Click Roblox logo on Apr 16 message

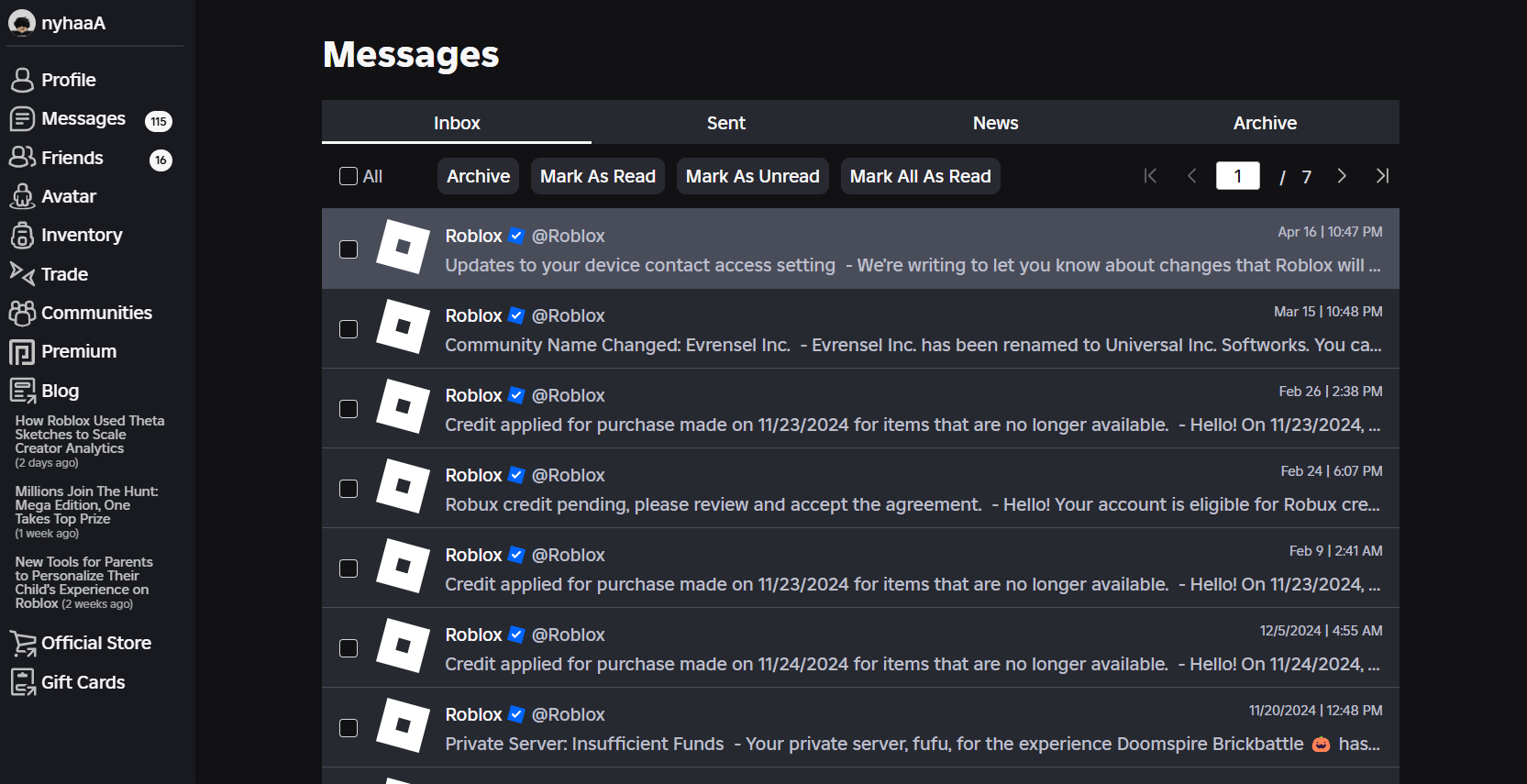(403, 247)
